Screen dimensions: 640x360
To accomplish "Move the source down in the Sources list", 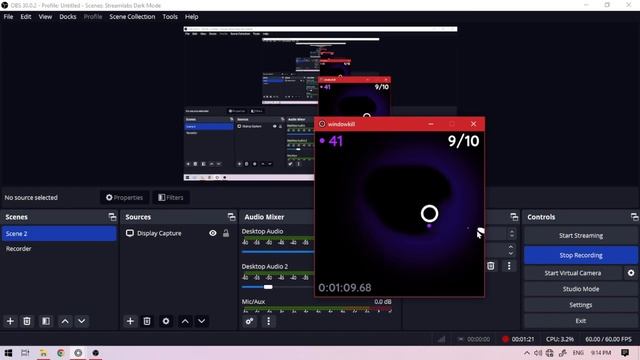I will click(202, 321).
